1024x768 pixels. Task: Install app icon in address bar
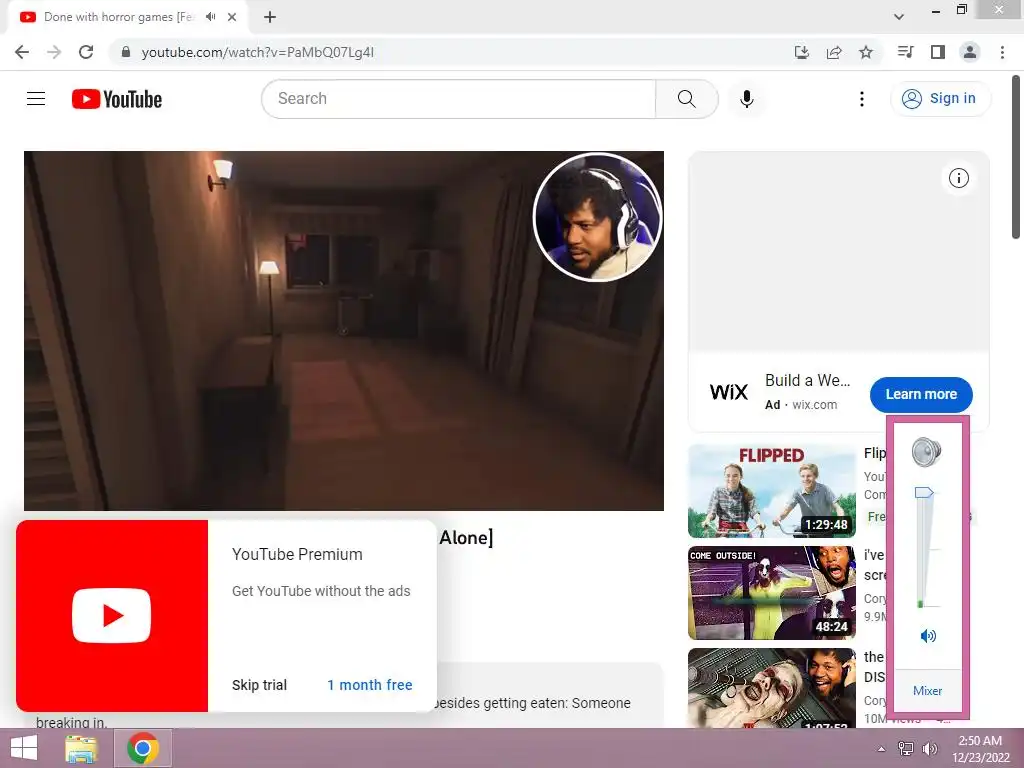[802, 52]
